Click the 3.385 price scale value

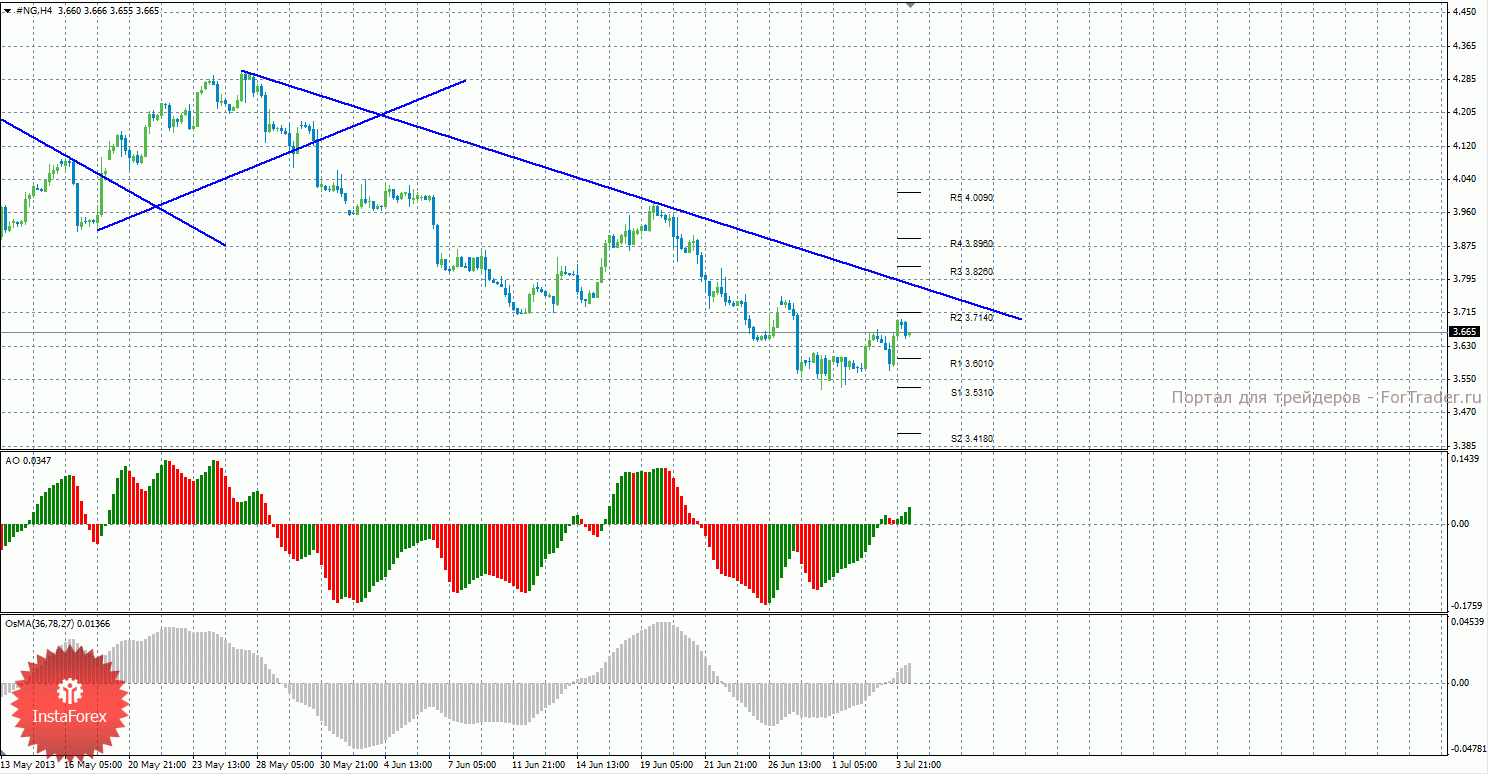click(x=1463, y=446)
